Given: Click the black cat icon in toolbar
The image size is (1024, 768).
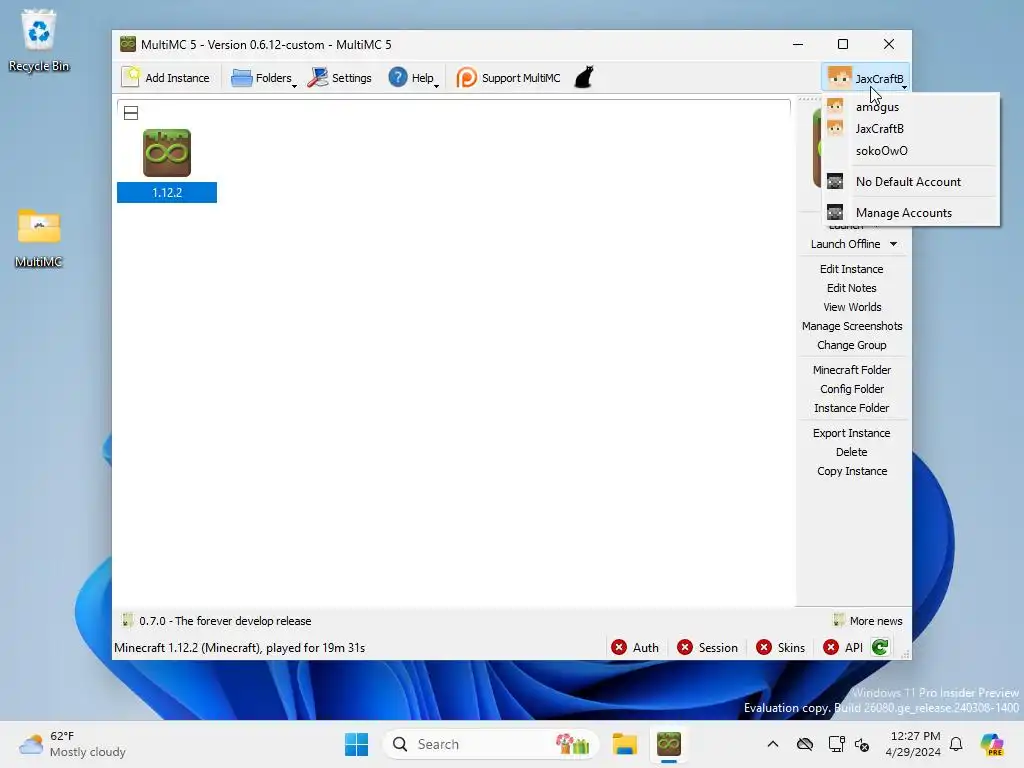Looking at the screenshot, I should tap(584, 78).
